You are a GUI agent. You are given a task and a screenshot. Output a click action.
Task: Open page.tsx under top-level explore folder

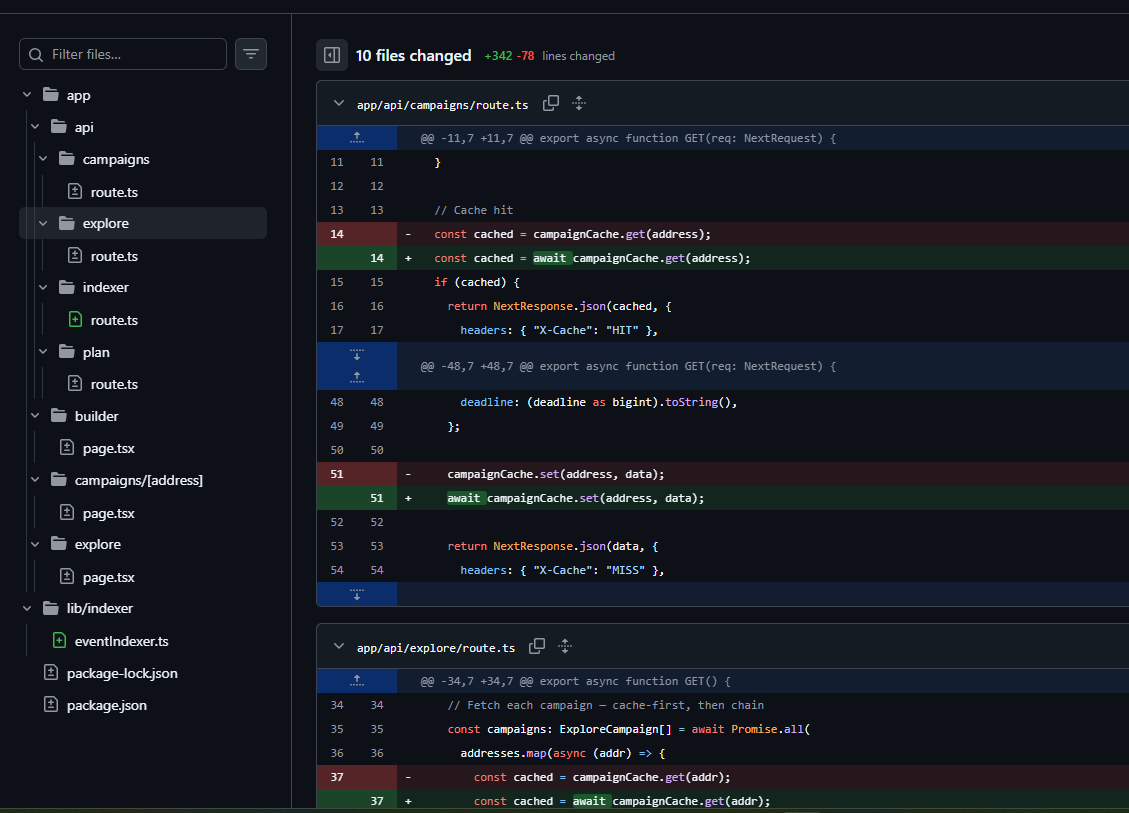(x=109, y=577)
